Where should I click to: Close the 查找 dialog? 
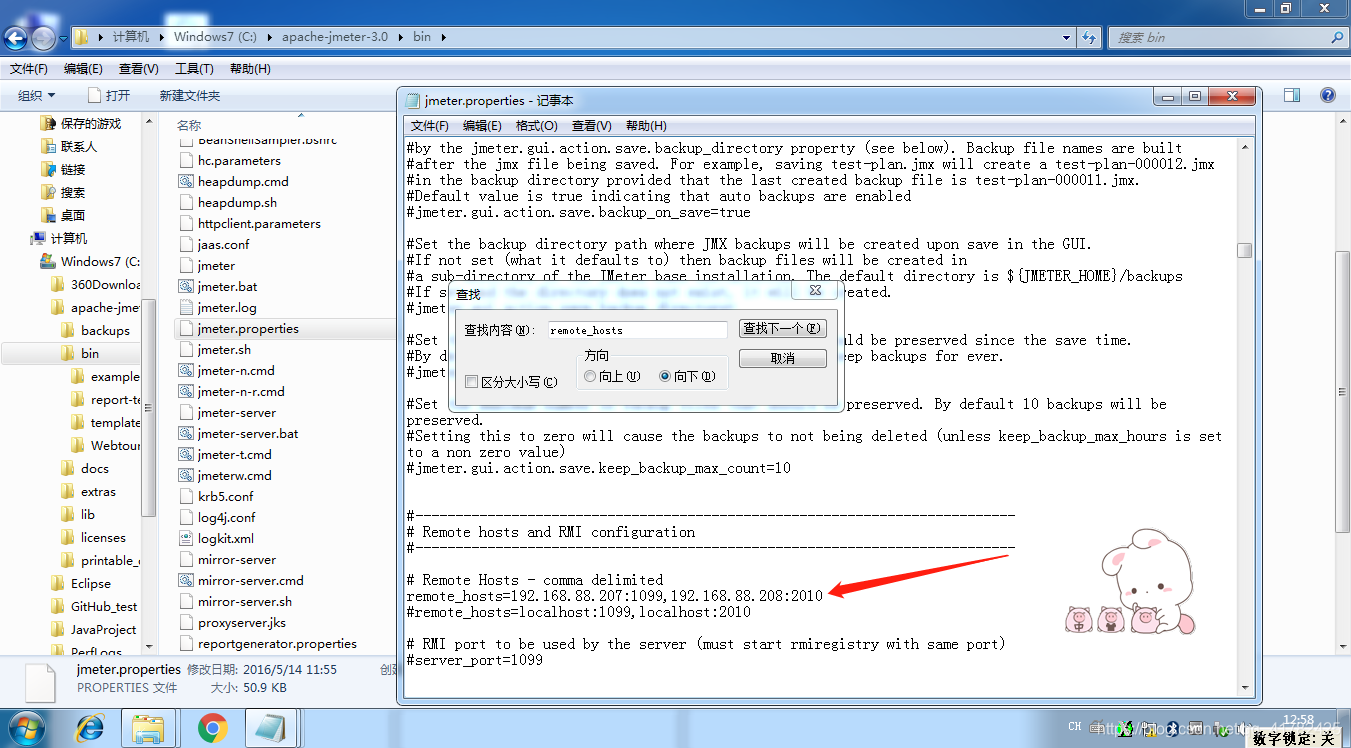(x=813, y=291)
